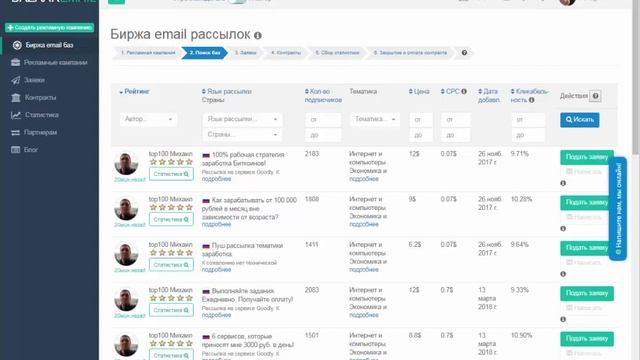Open Статистика for Как зарабатывать row
This screenshot has width=640, height=360.
click(x=171, y=219)
